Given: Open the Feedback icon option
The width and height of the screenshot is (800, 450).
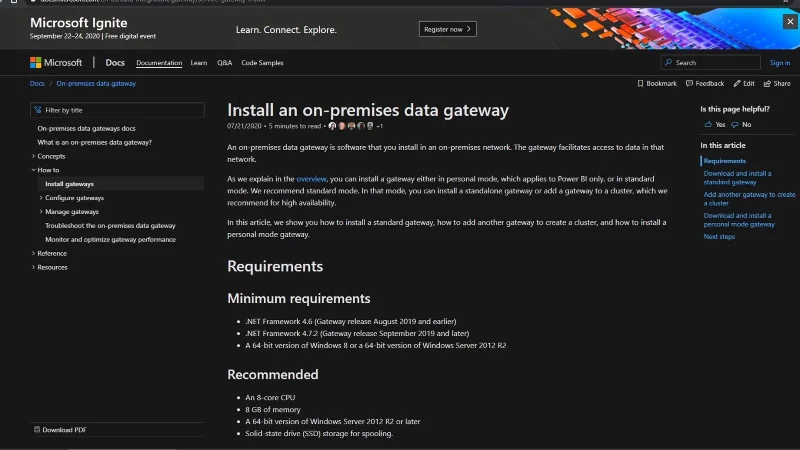Looking at the screenshot, I should [689, 83].
